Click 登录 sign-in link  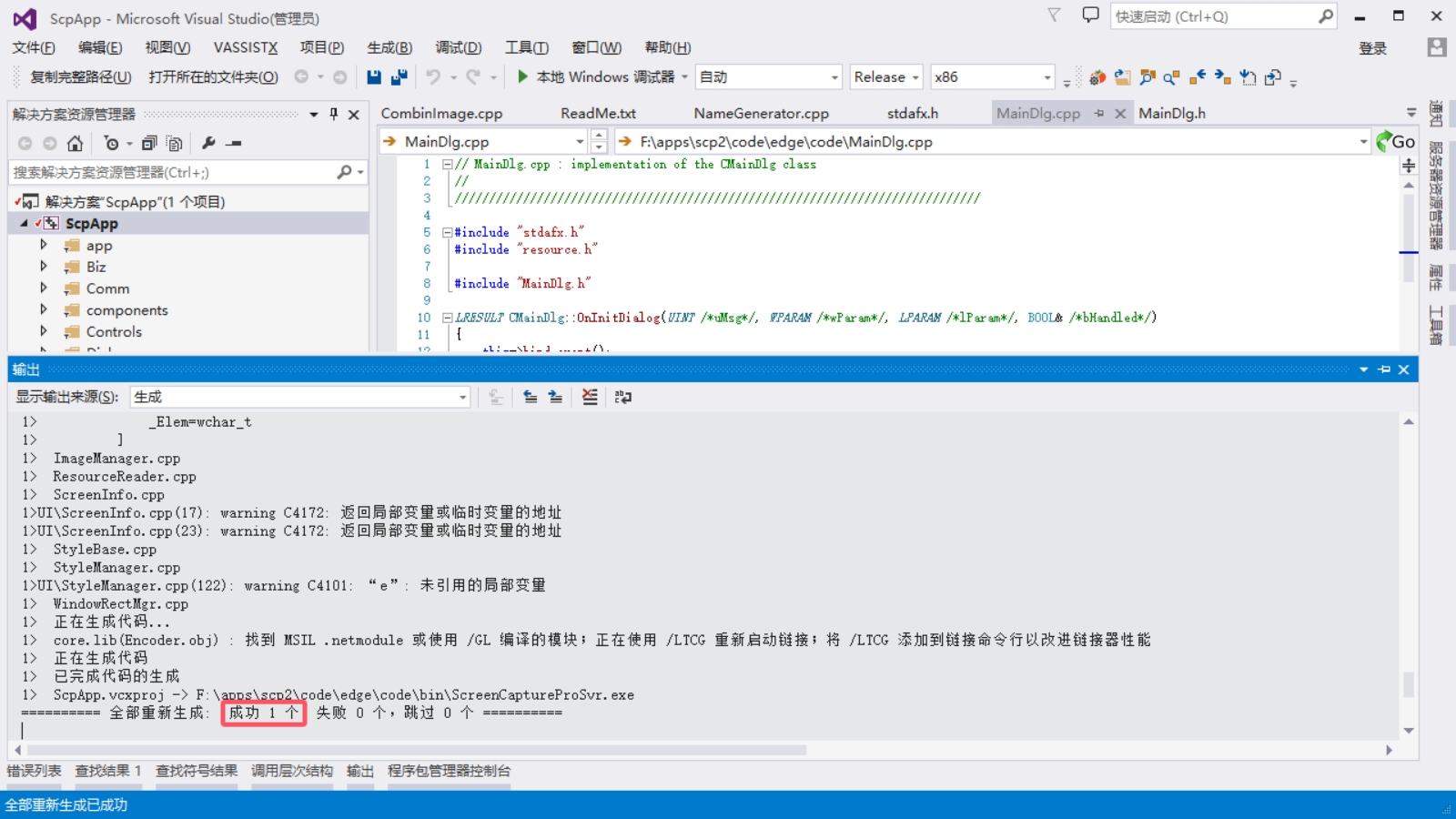[1372, 48]
